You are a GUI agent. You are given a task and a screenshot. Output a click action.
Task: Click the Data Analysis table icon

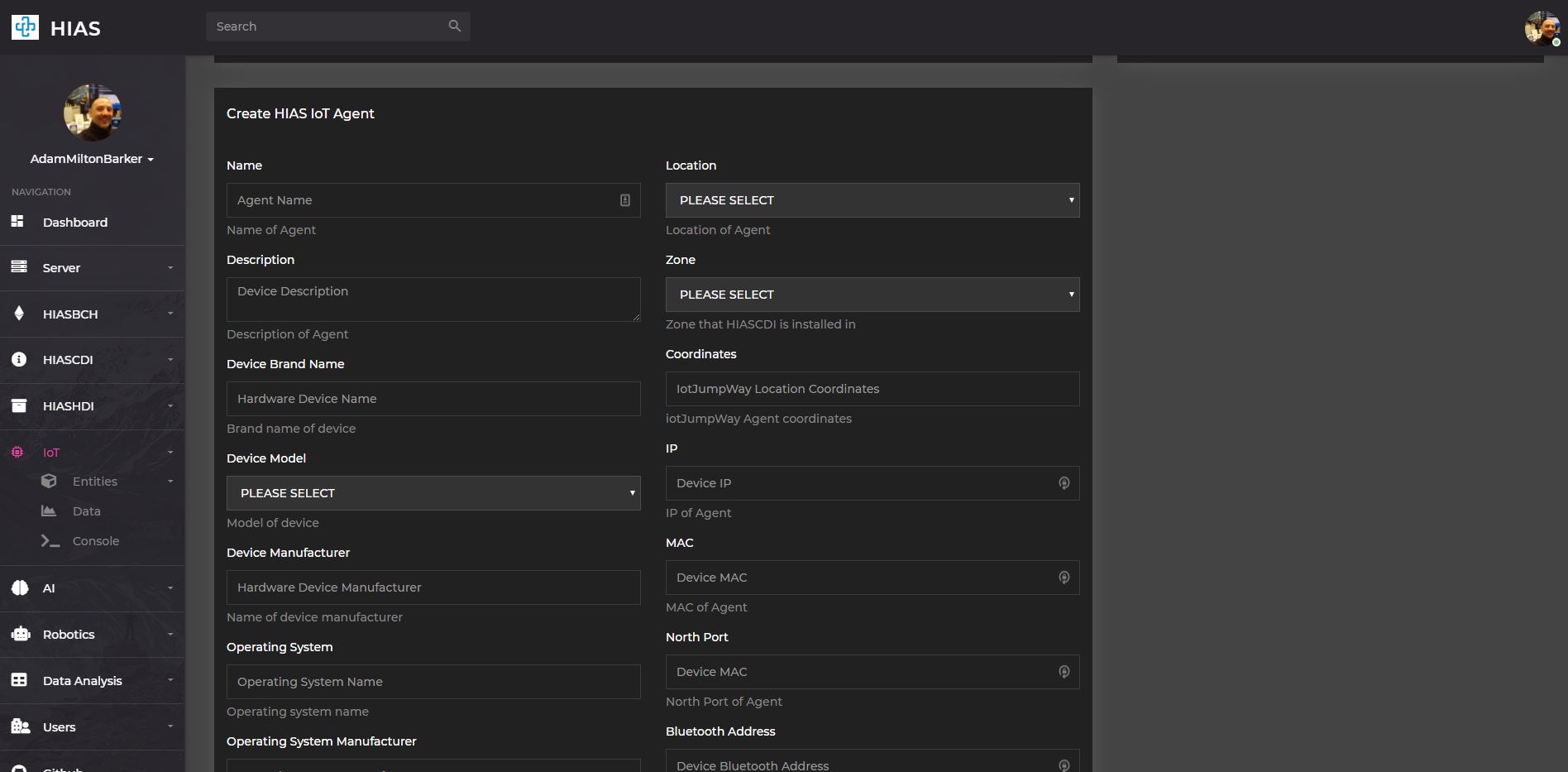[19, 680]
